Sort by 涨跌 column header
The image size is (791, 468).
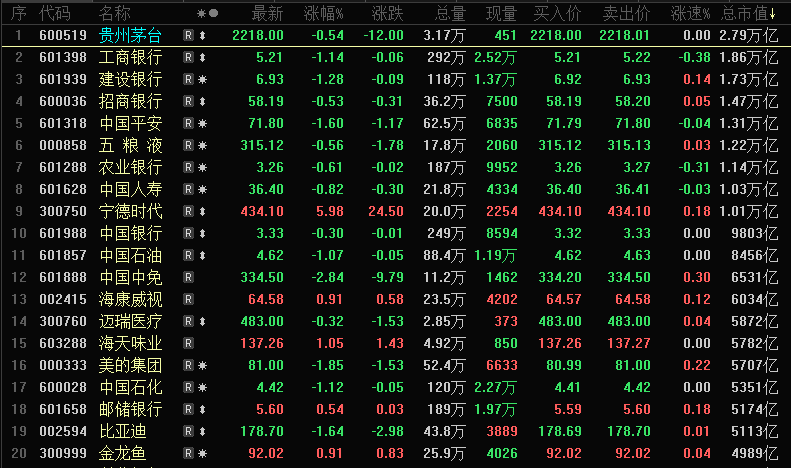[x=387, y=13]
